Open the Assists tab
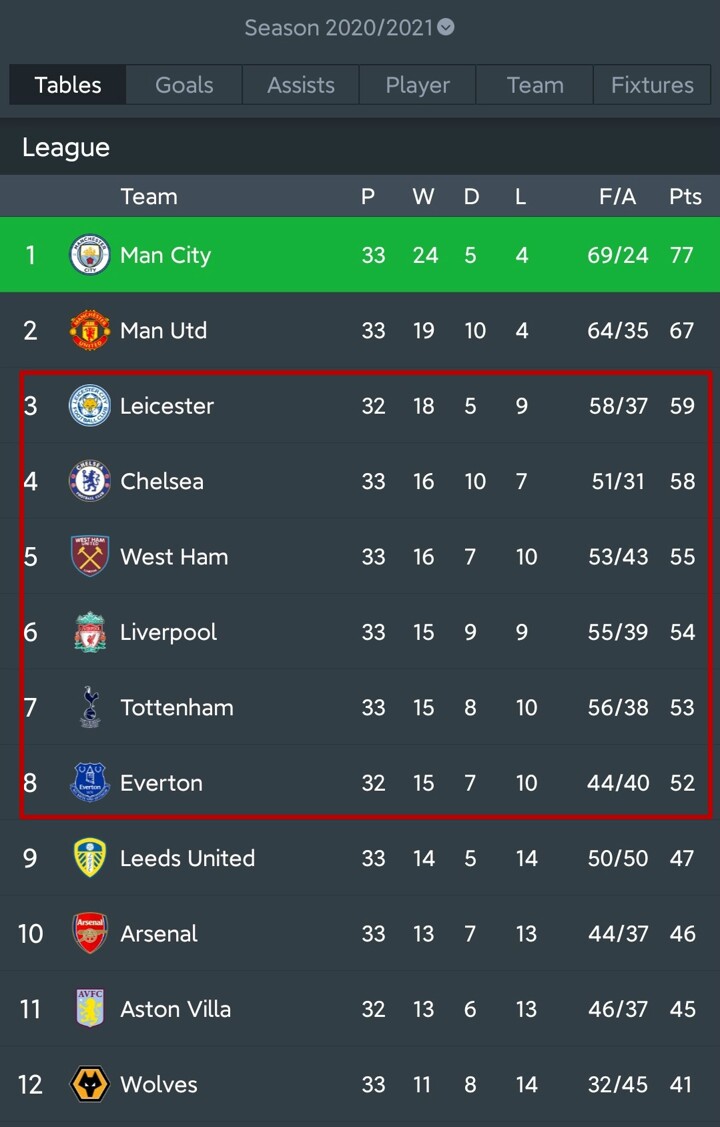 pyautogui.click(x=301, y=85)
